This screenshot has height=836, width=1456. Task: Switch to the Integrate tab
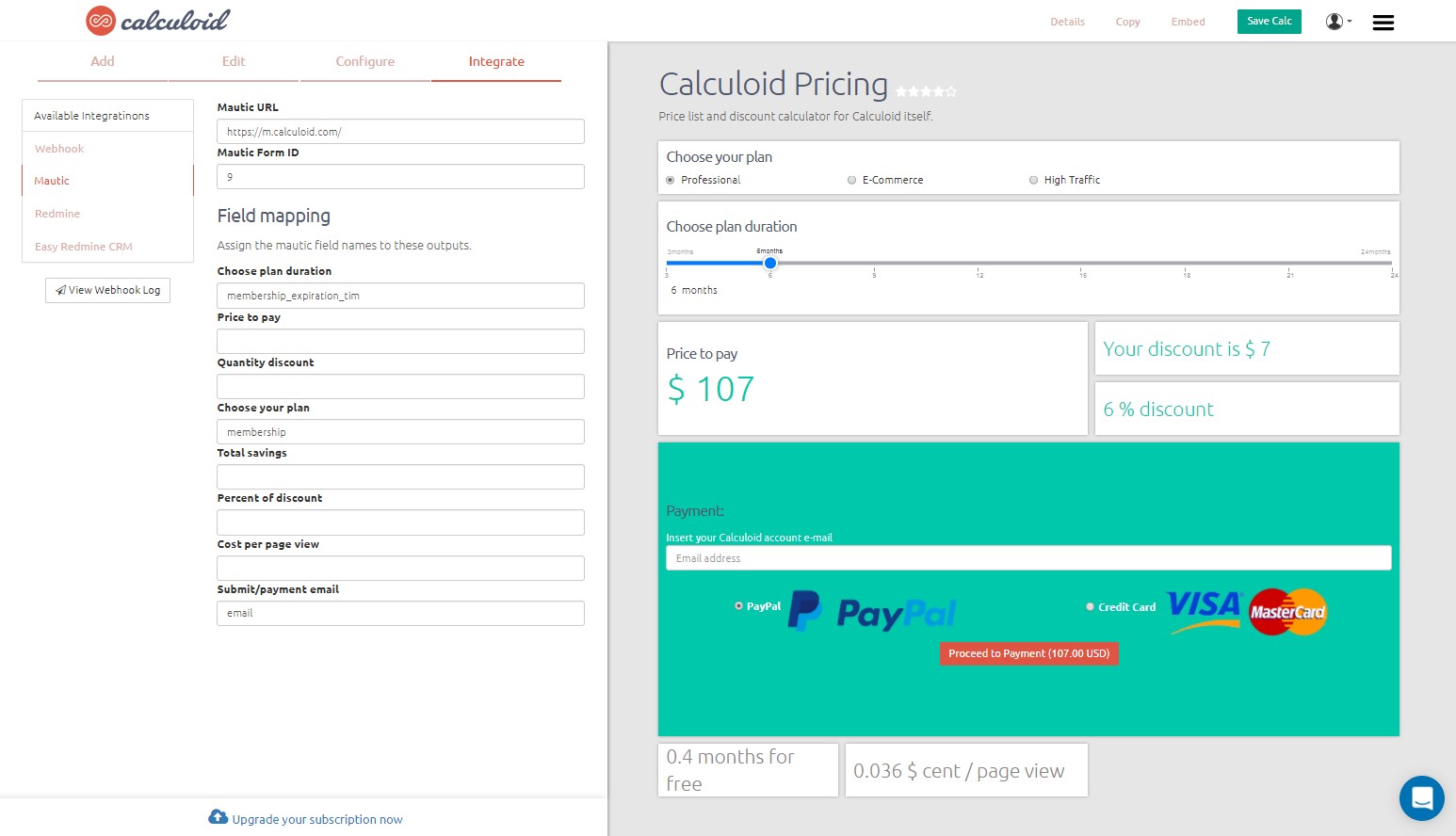point(496,61)
